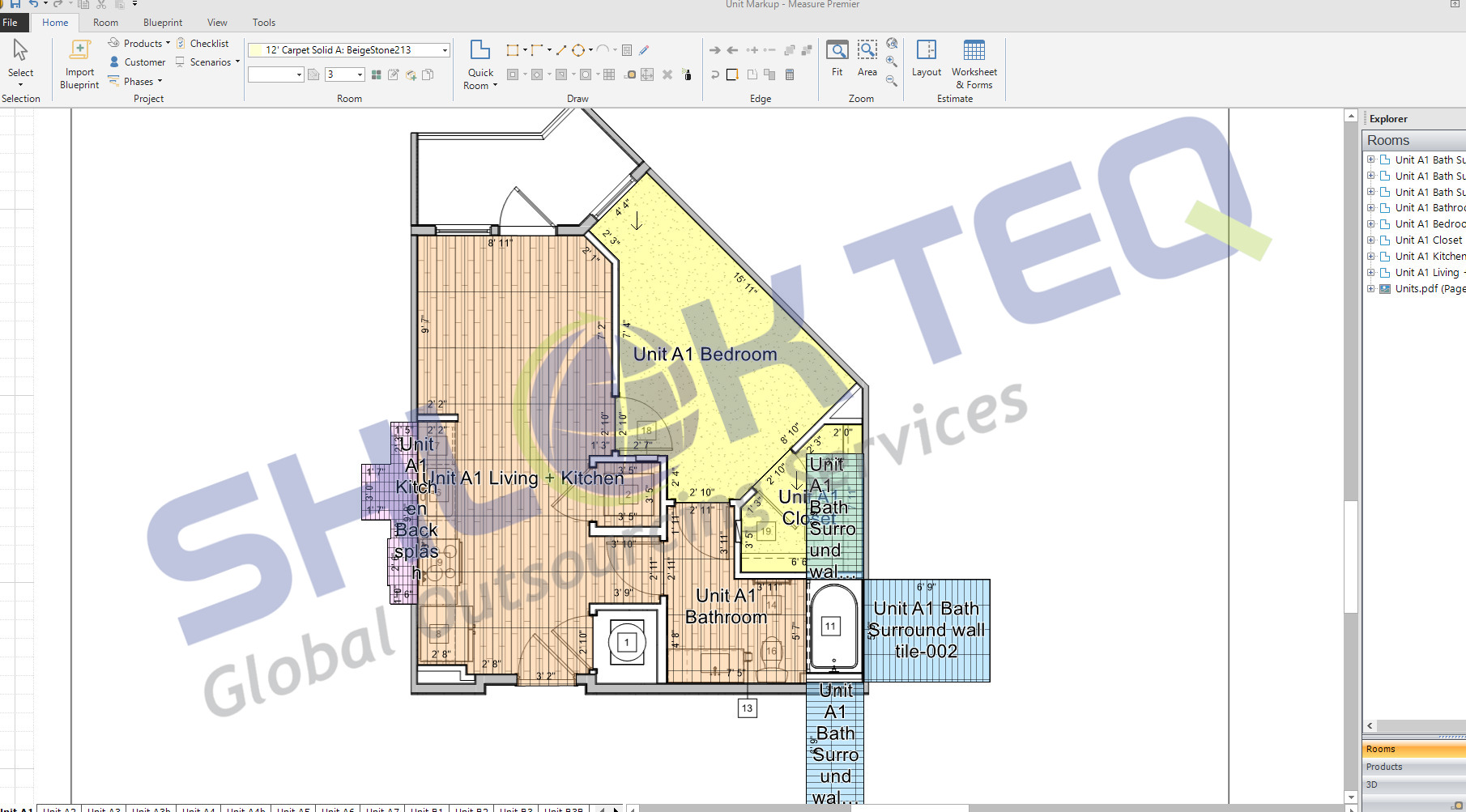
Task: Switch to the Home ribbon tab
Action: [x=55, y=23]
